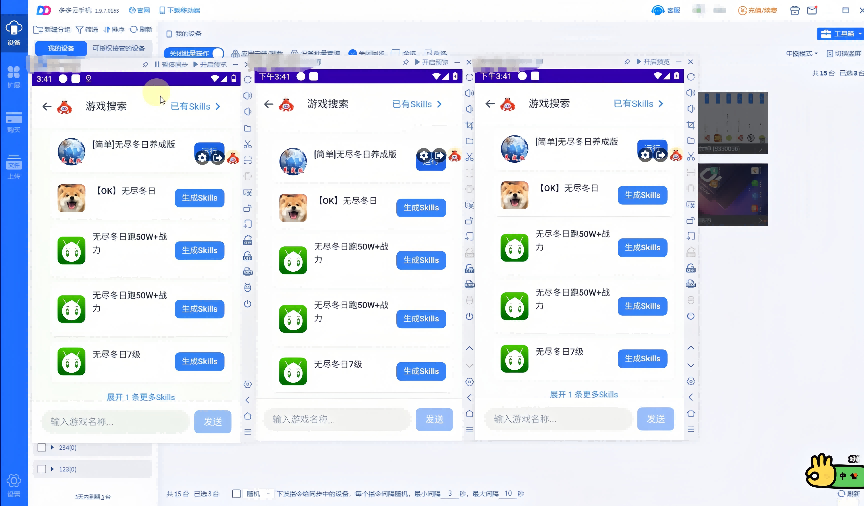Image resolution: width=864 pixels, height=506 pixels.
Task: Click the 排序 sort icon
Action: [x=107, y=29]
